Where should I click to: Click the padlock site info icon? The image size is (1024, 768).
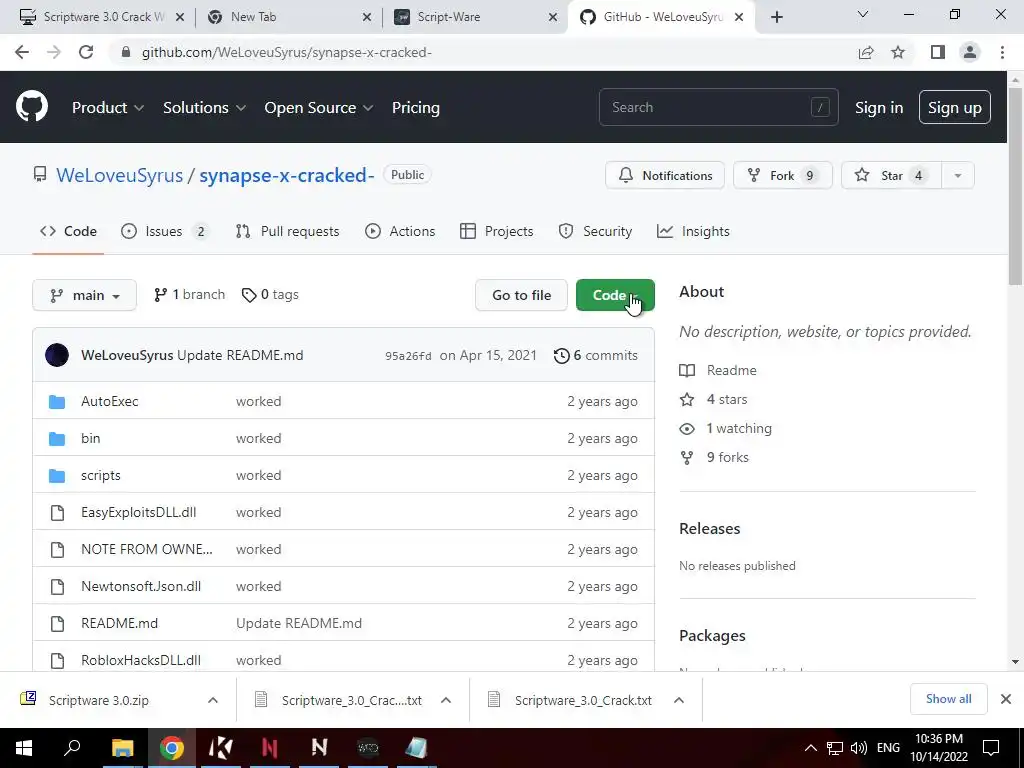(x=126, y=52)
